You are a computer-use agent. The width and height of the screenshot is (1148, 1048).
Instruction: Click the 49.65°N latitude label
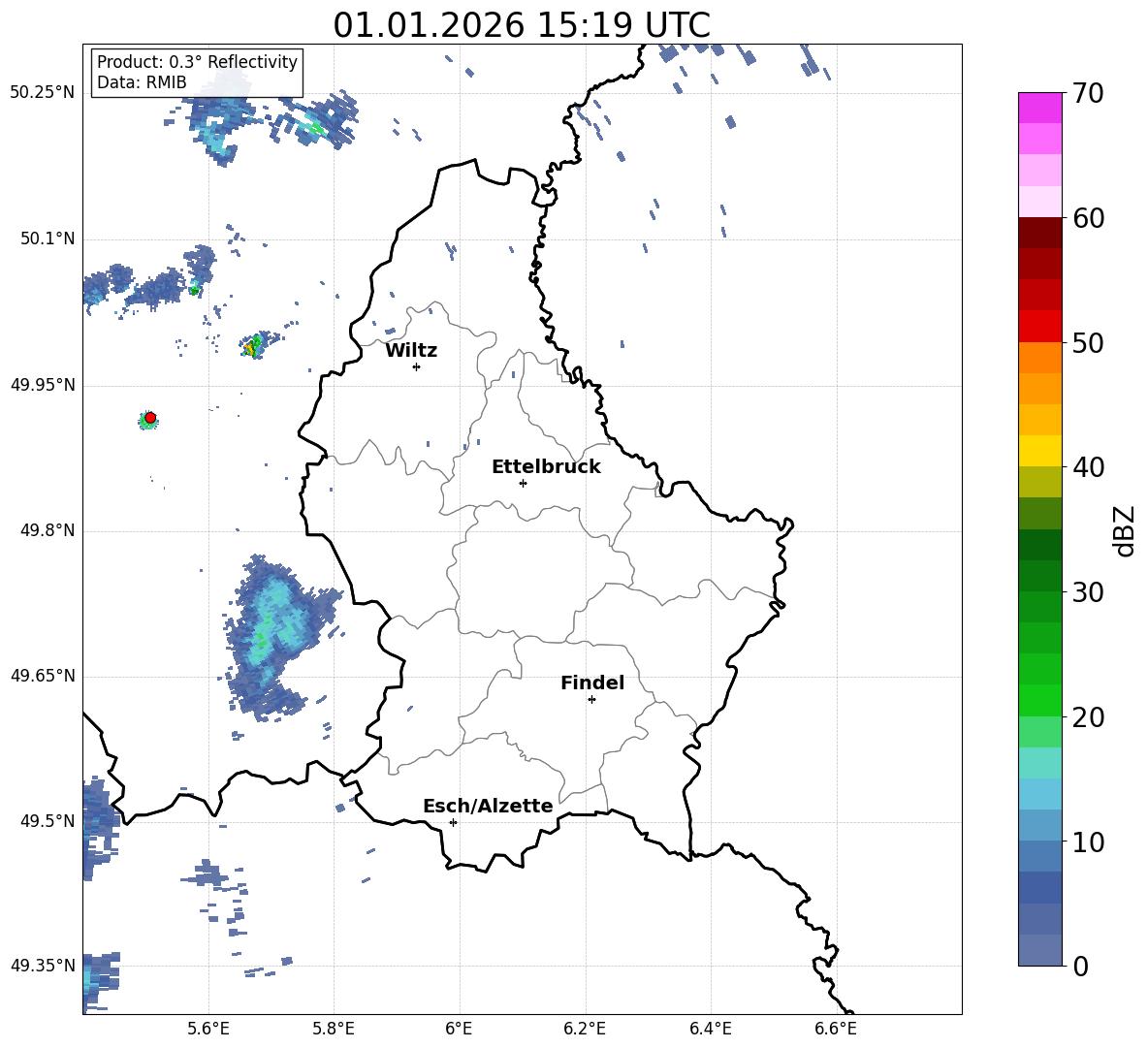tap(43, 675)
